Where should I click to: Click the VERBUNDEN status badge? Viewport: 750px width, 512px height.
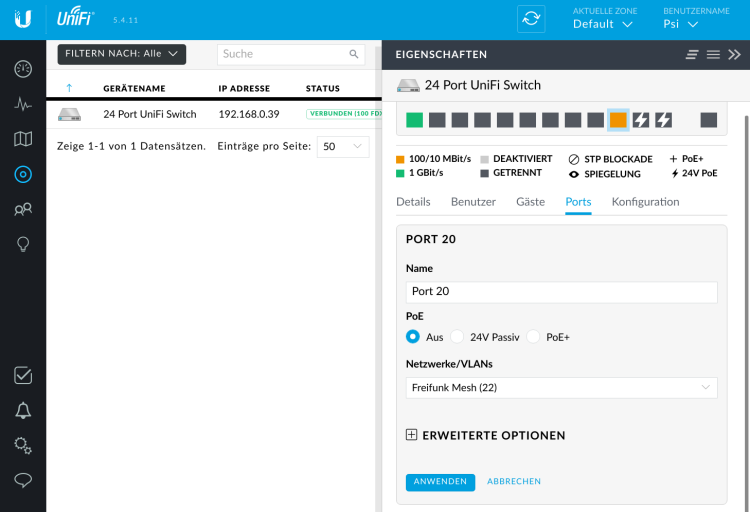(344, 114)
